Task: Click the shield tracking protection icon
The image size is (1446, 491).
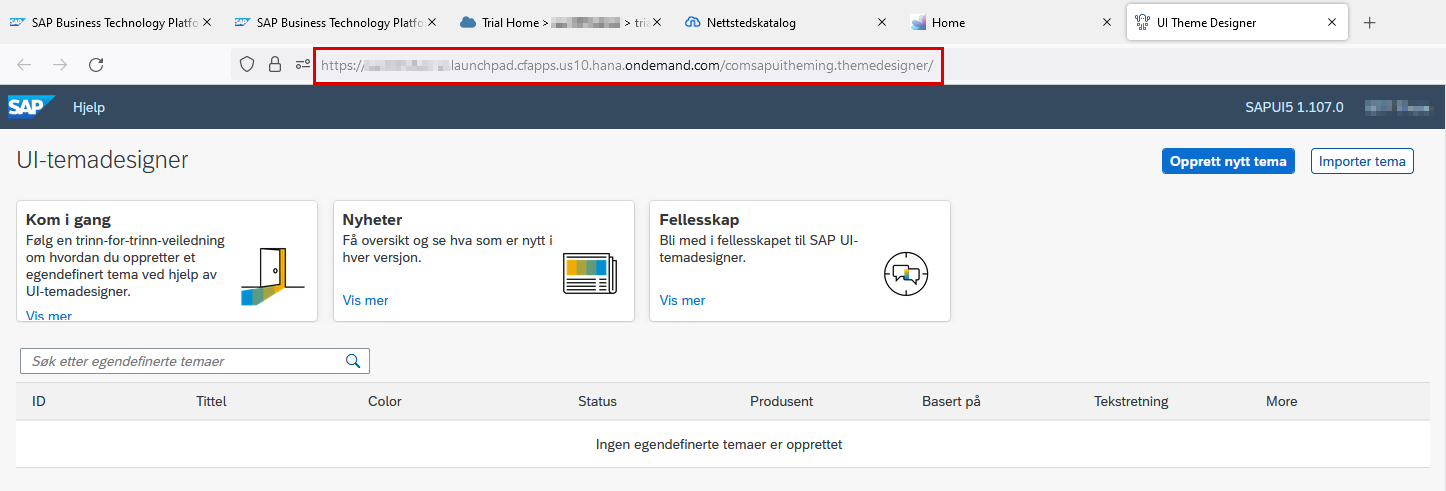Action: (x=247, y=65)
